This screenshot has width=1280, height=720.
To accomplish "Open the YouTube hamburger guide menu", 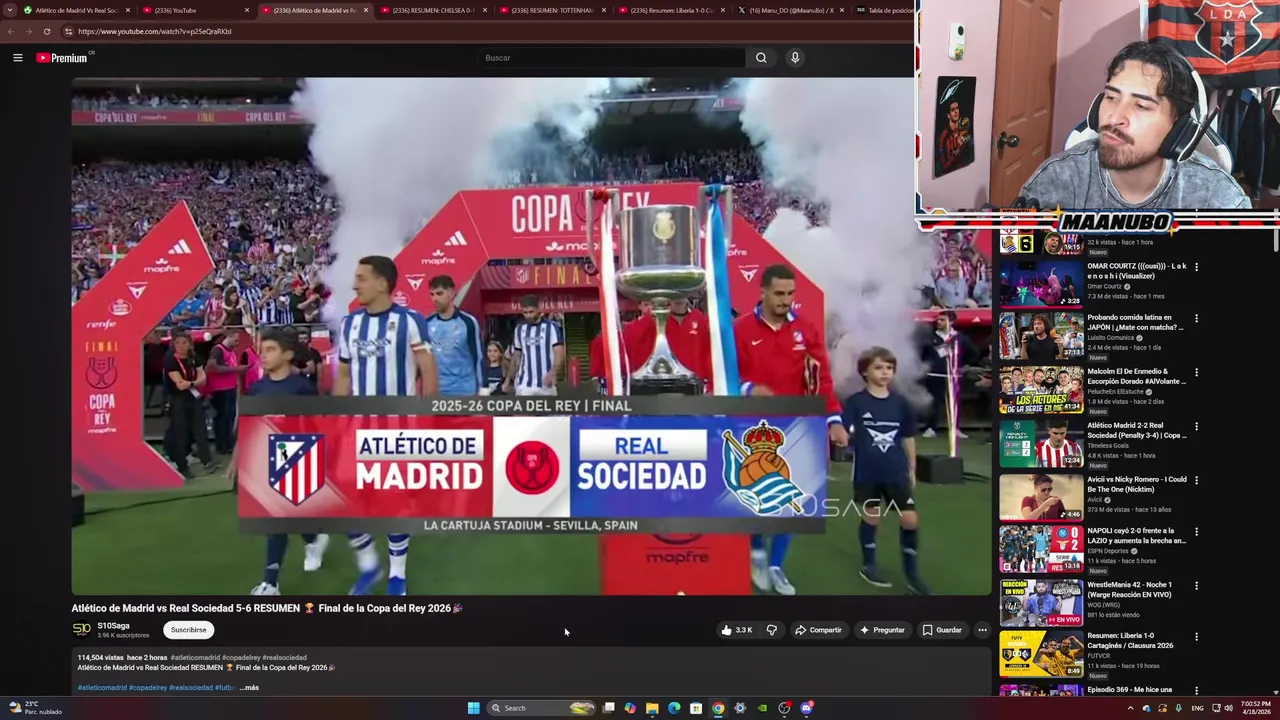I will pyautogui.click(x=17, y=58).
